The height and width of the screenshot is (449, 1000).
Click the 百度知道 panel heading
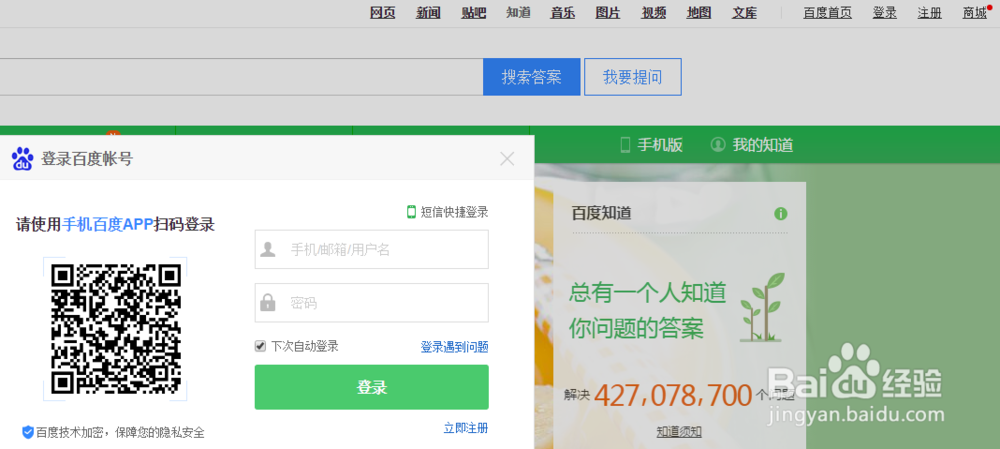click(x=601, y=214)
